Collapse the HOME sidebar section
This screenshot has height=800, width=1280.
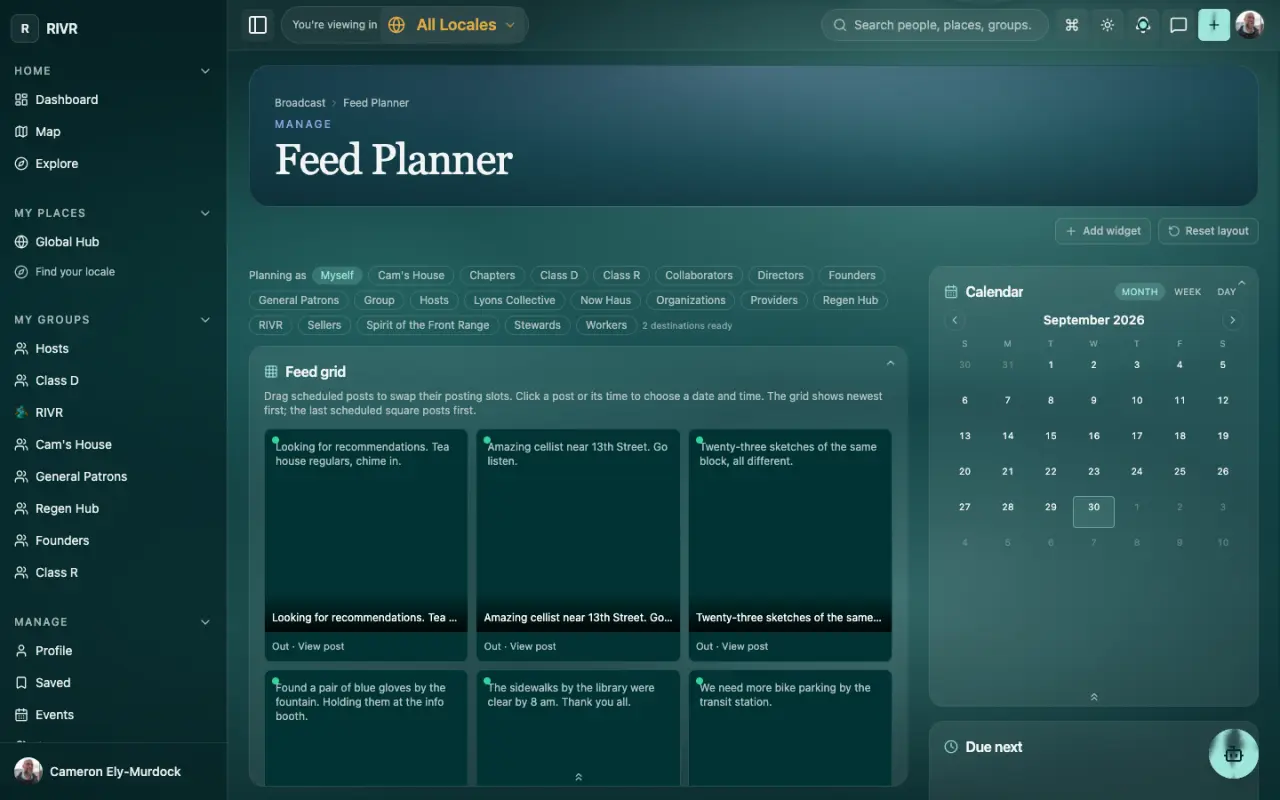point(205,71)
